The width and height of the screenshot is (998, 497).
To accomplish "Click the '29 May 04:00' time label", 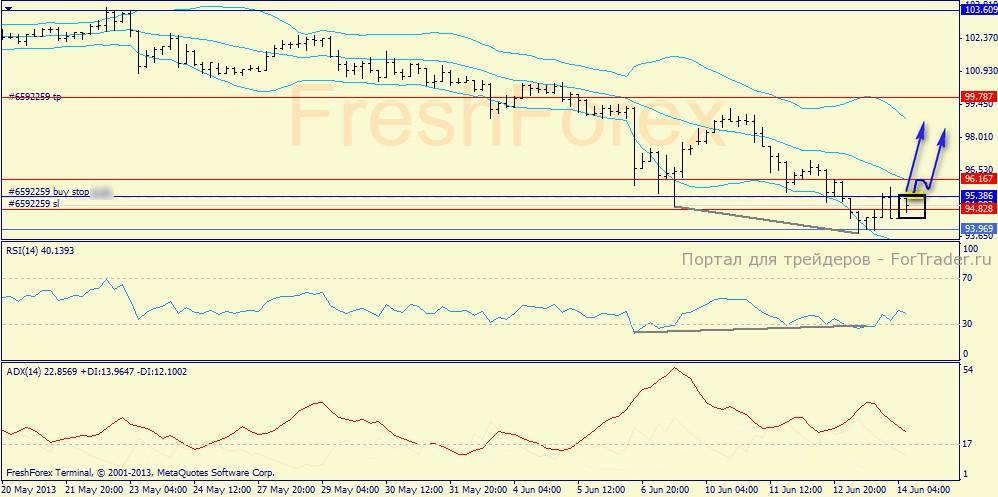I will [x=348, y=490].
